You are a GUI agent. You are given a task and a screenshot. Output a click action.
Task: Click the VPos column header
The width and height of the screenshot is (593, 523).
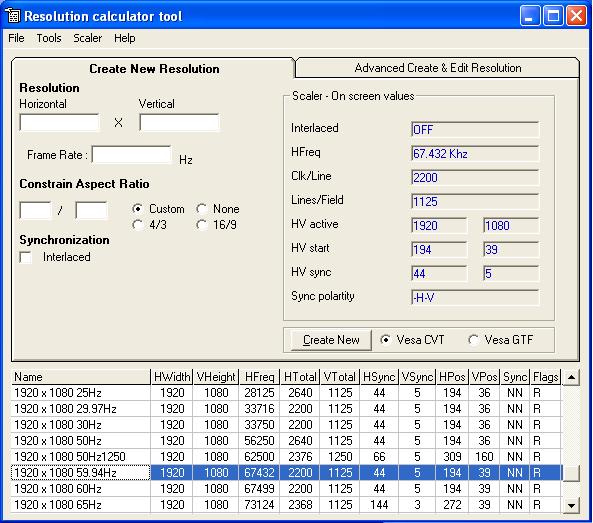pos(484,377)
